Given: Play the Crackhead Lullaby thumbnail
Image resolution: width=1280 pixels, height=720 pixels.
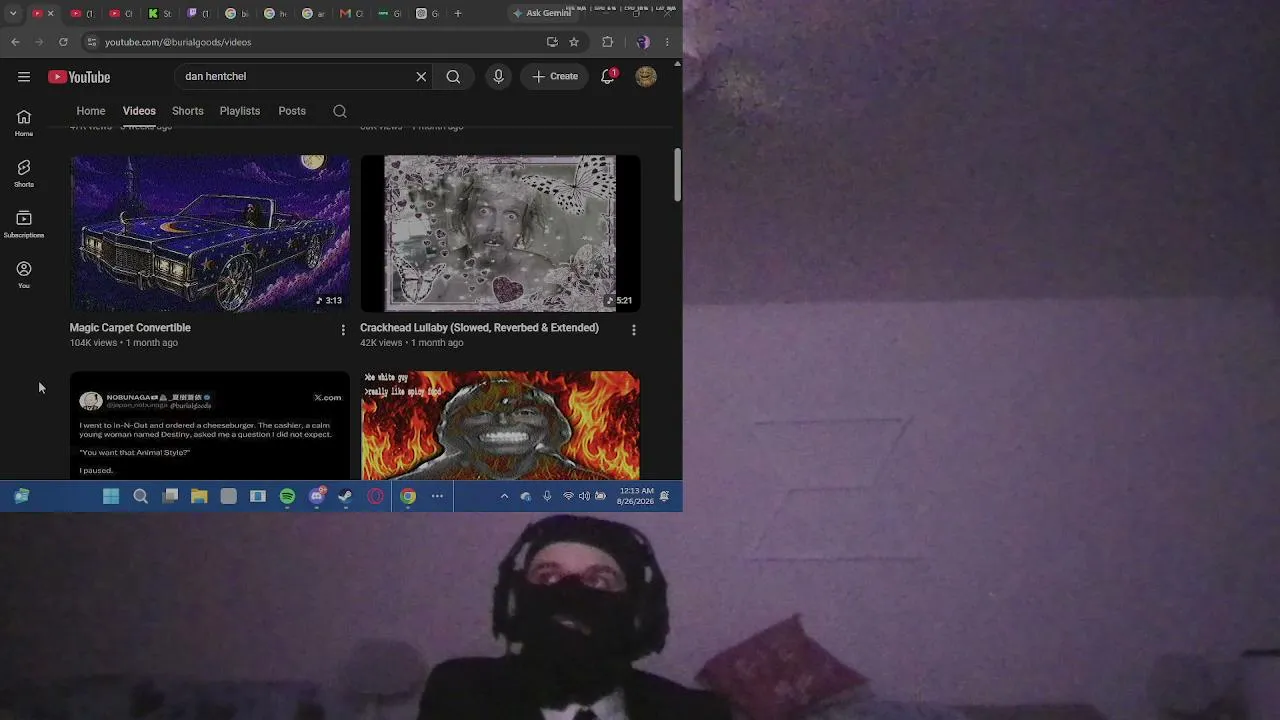Looking at the screenshot, I should click(500, 233).
